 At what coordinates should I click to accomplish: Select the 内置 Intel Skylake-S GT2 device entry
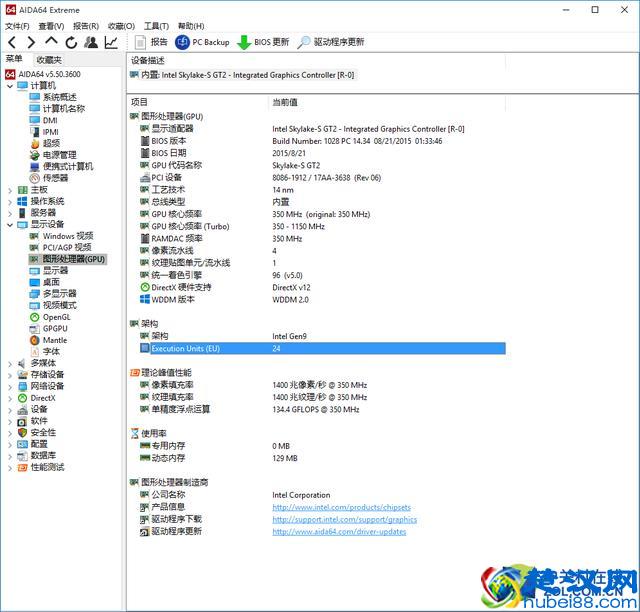(242, 75)
